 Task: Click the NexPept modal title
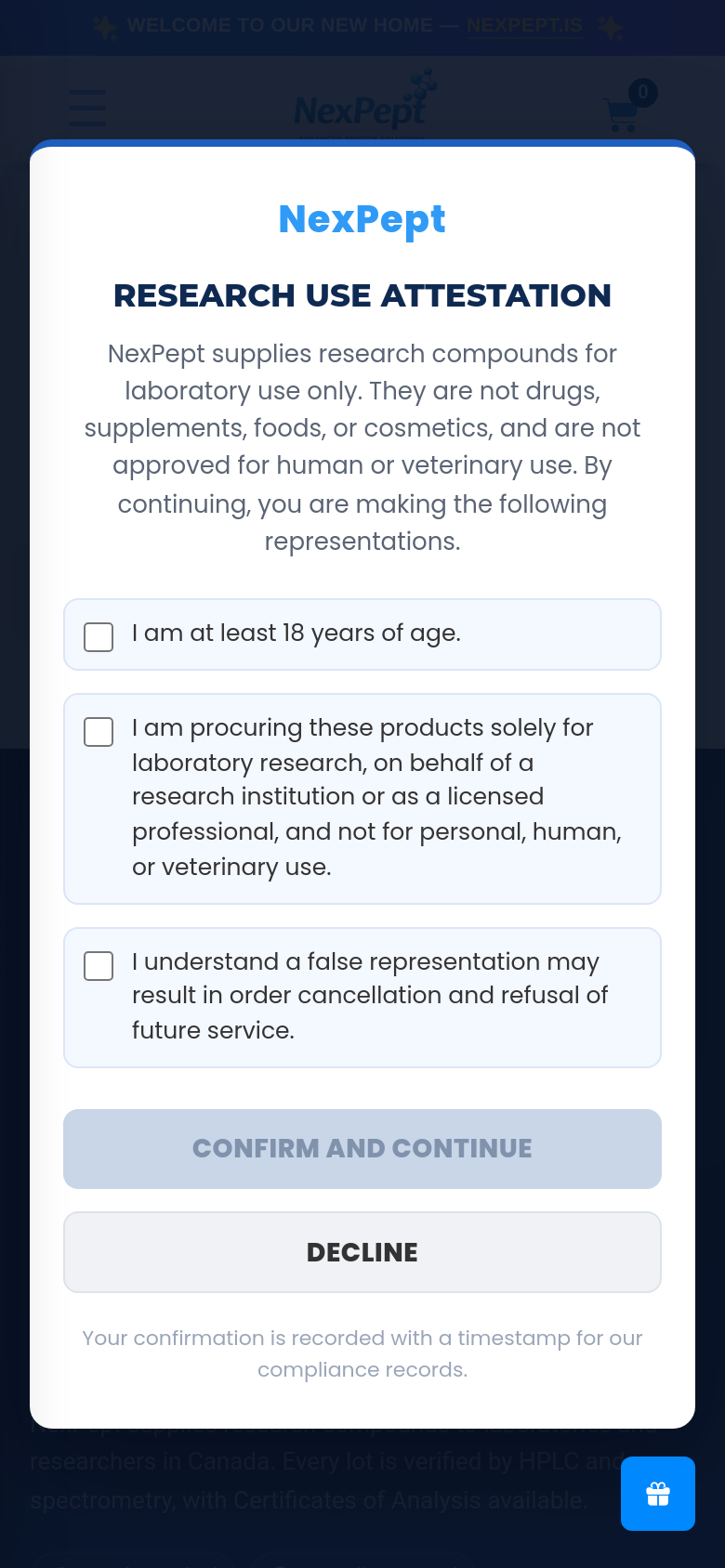click(362, 219)
